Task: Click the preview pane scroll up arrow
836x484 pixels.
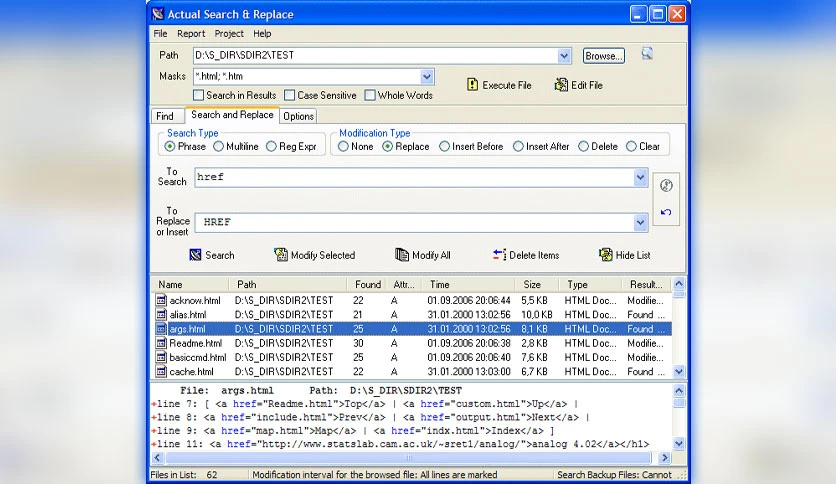Action: pos(679,390)
